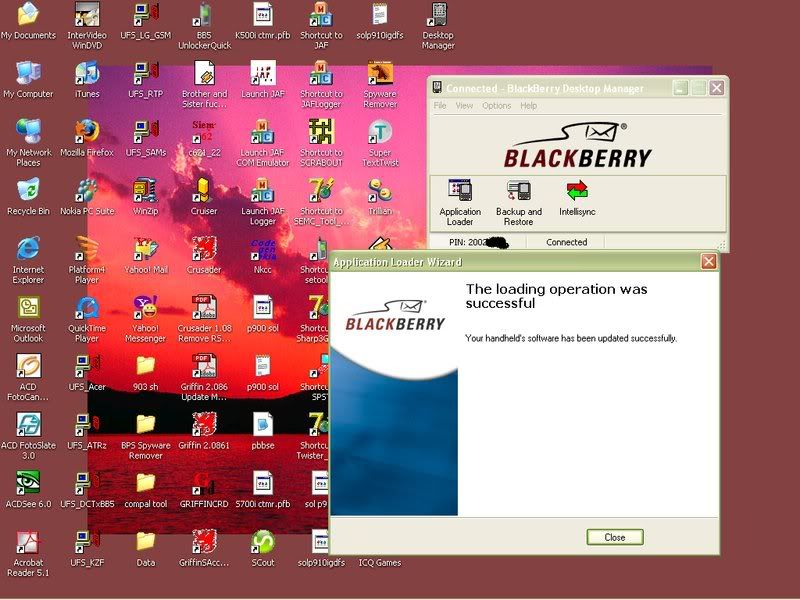
Task: Select the Nkcc desktop shortcut
Action: [263, 256]
